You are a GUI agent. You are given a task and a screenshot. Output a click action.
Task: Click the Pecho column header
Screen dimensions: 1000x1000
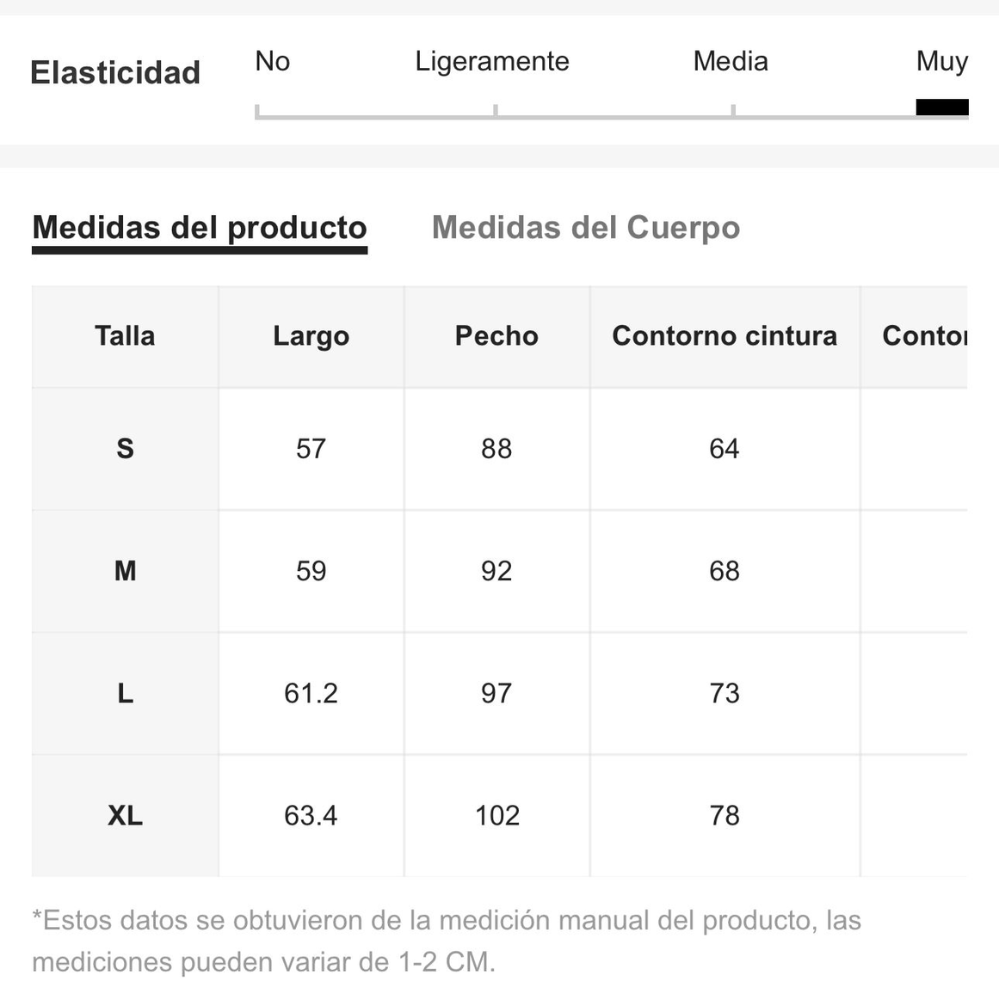pos(496,336)
